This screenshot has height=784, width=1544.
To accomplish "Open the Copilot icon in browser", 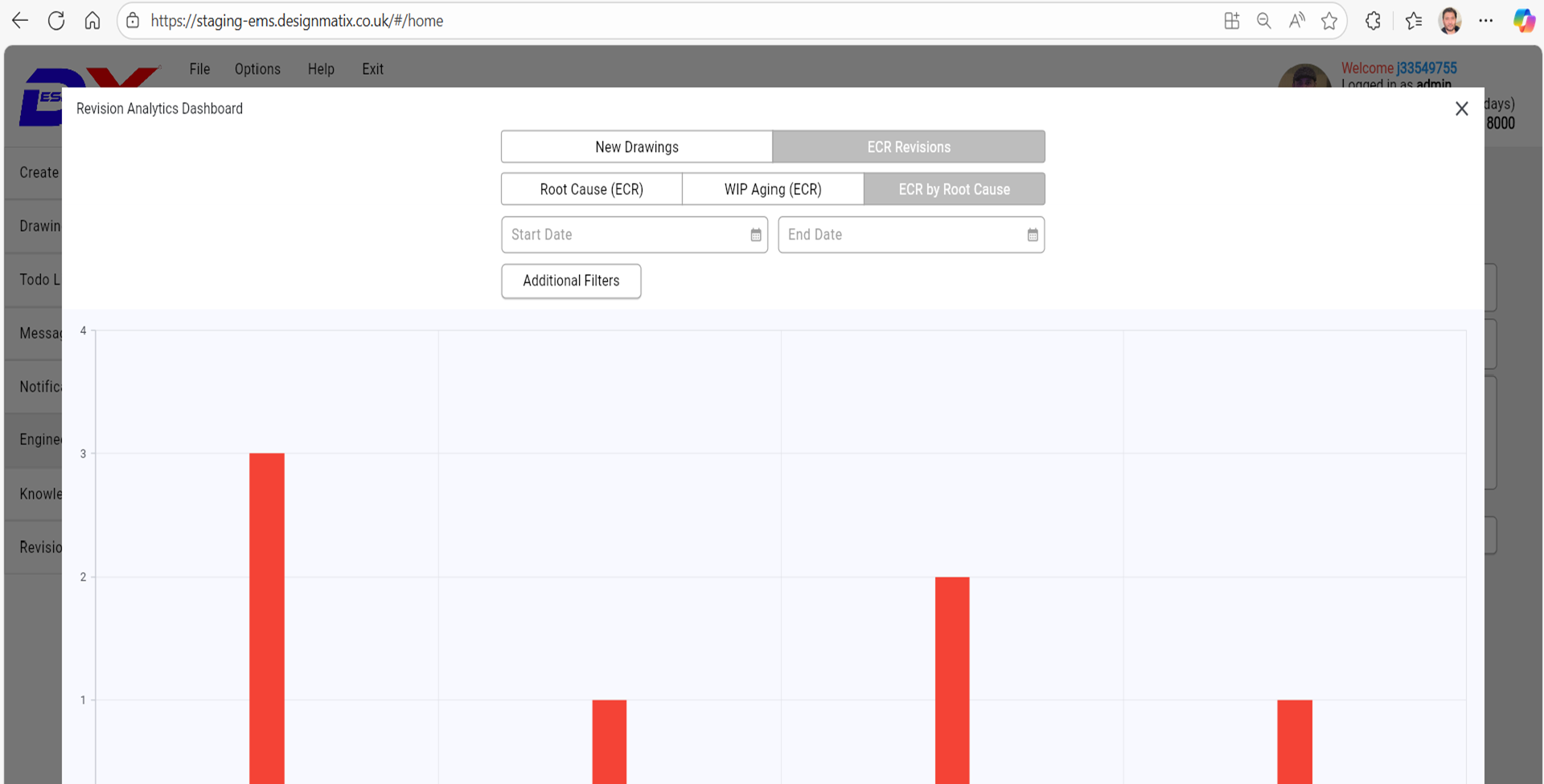I will pyautogui.click(x=1523, y=21).
